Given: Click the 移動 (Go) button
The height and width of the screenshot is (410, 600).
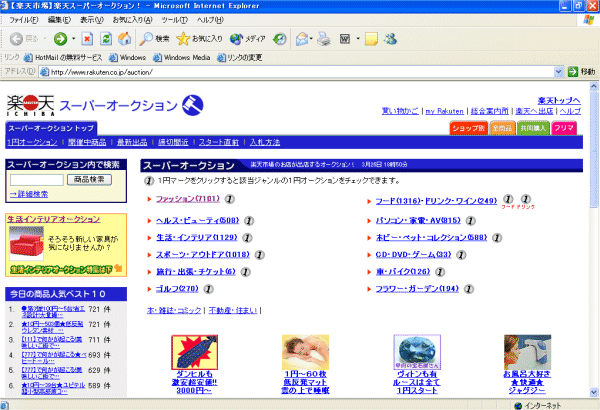Looking at the screenshot, I should [582, 72].
